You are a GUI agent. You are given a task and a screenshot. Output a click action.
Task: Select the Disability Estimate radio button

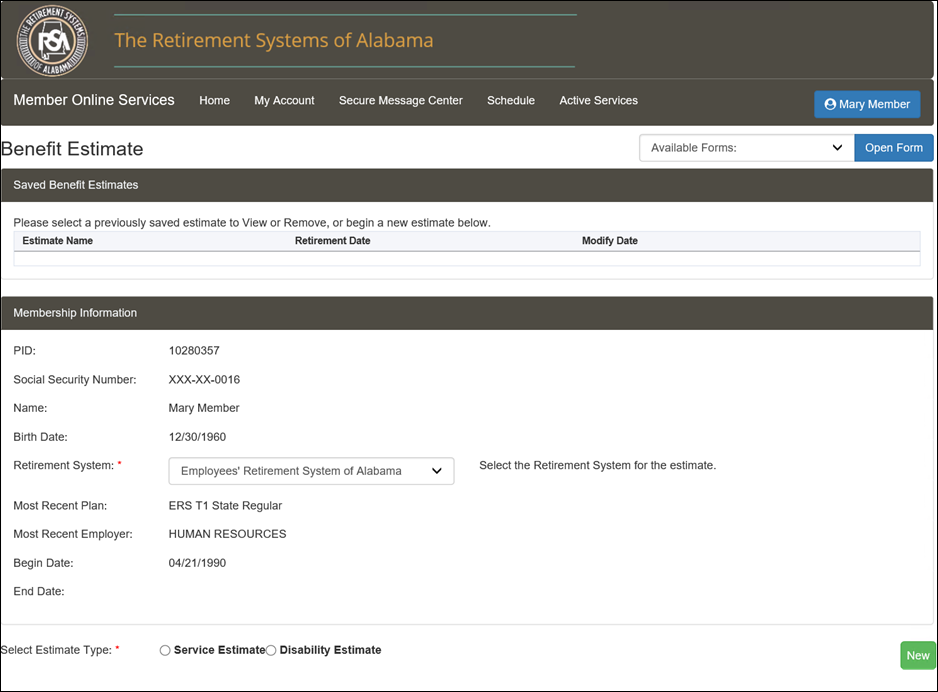pyautogui.click(x=271, y=650)
